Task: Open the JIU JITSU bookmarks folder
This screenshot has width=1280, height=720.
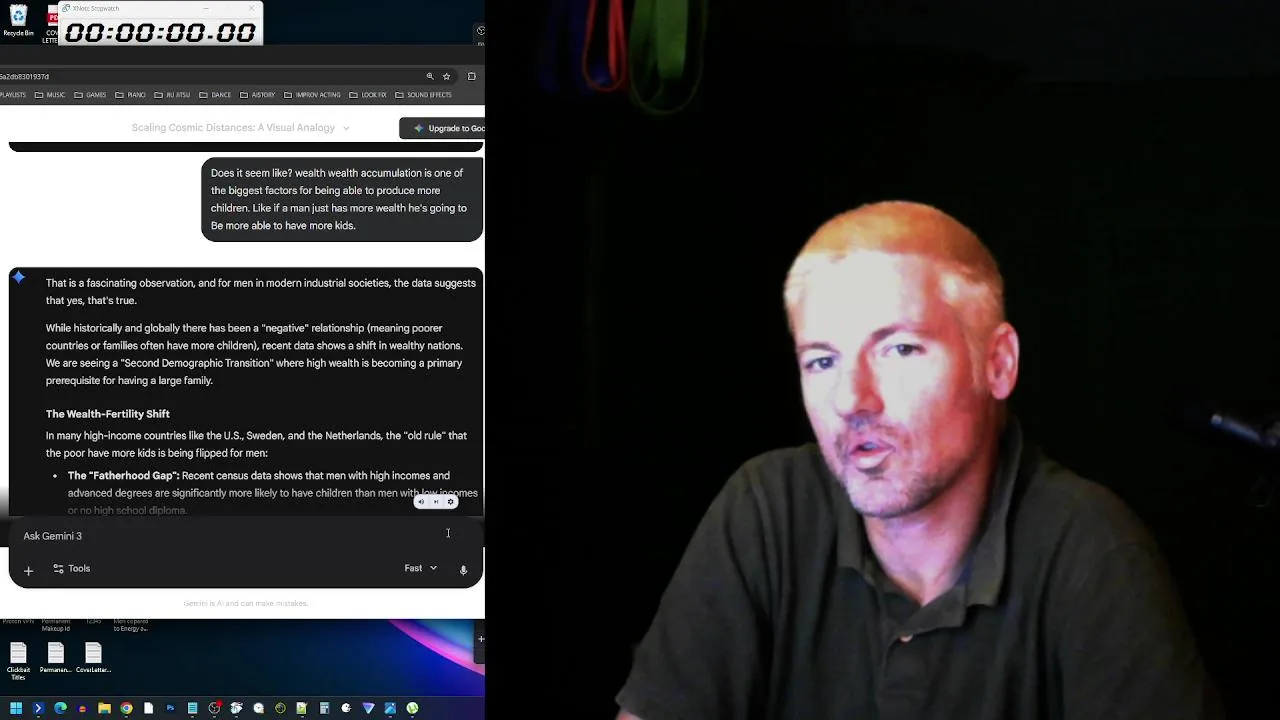Action: [172, 95]
